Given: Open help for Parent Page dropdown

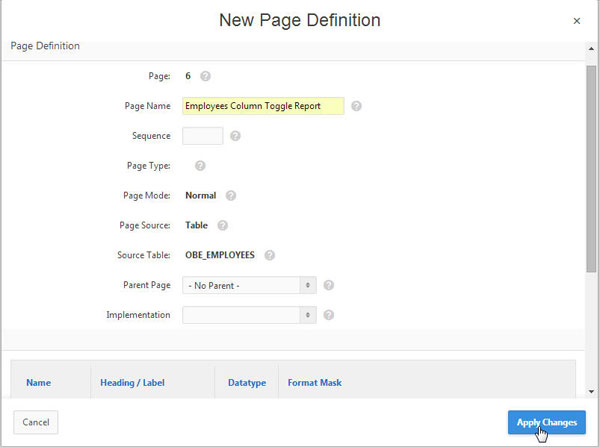Looking at the screenshot, I should click(328, 285).
